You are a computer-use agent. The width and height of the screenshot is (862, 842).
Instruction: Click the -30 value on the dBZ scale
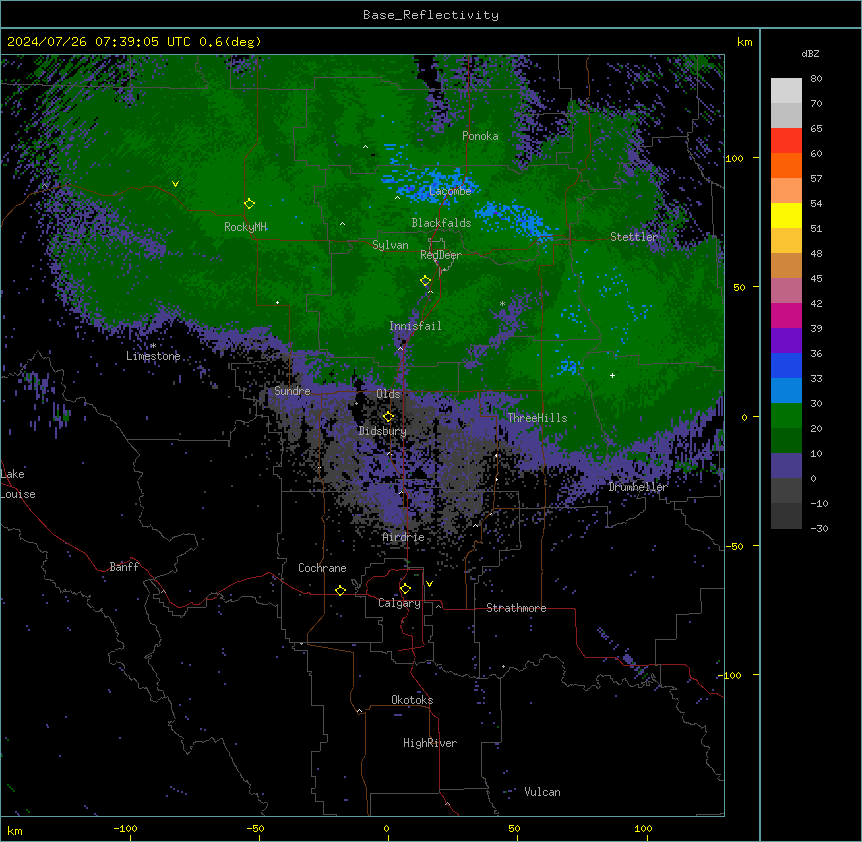pos(819,528)
